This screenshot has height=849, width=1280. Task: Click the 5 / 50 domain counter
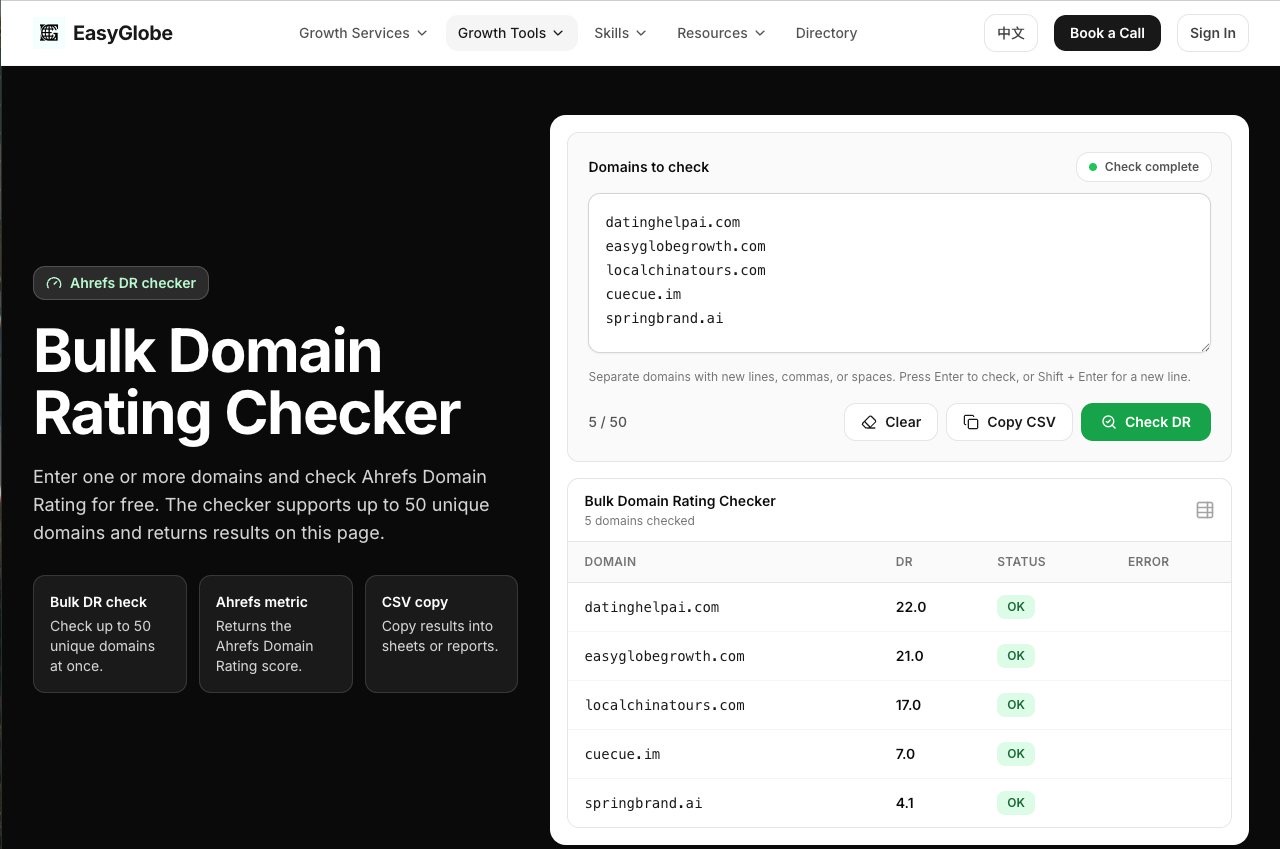pyautogui.click(x=608, y=422)
